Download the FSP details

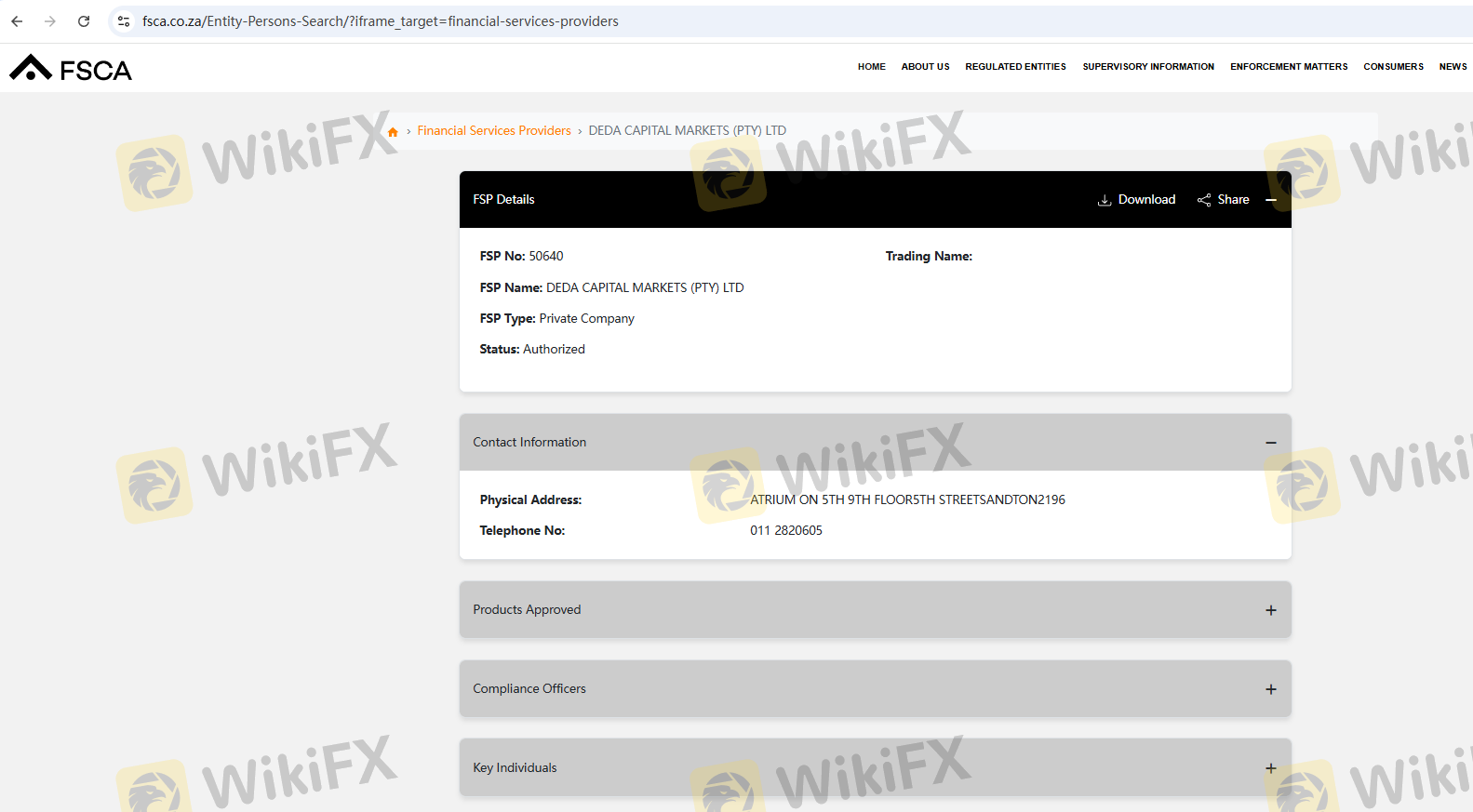[x=1136, y=200]
